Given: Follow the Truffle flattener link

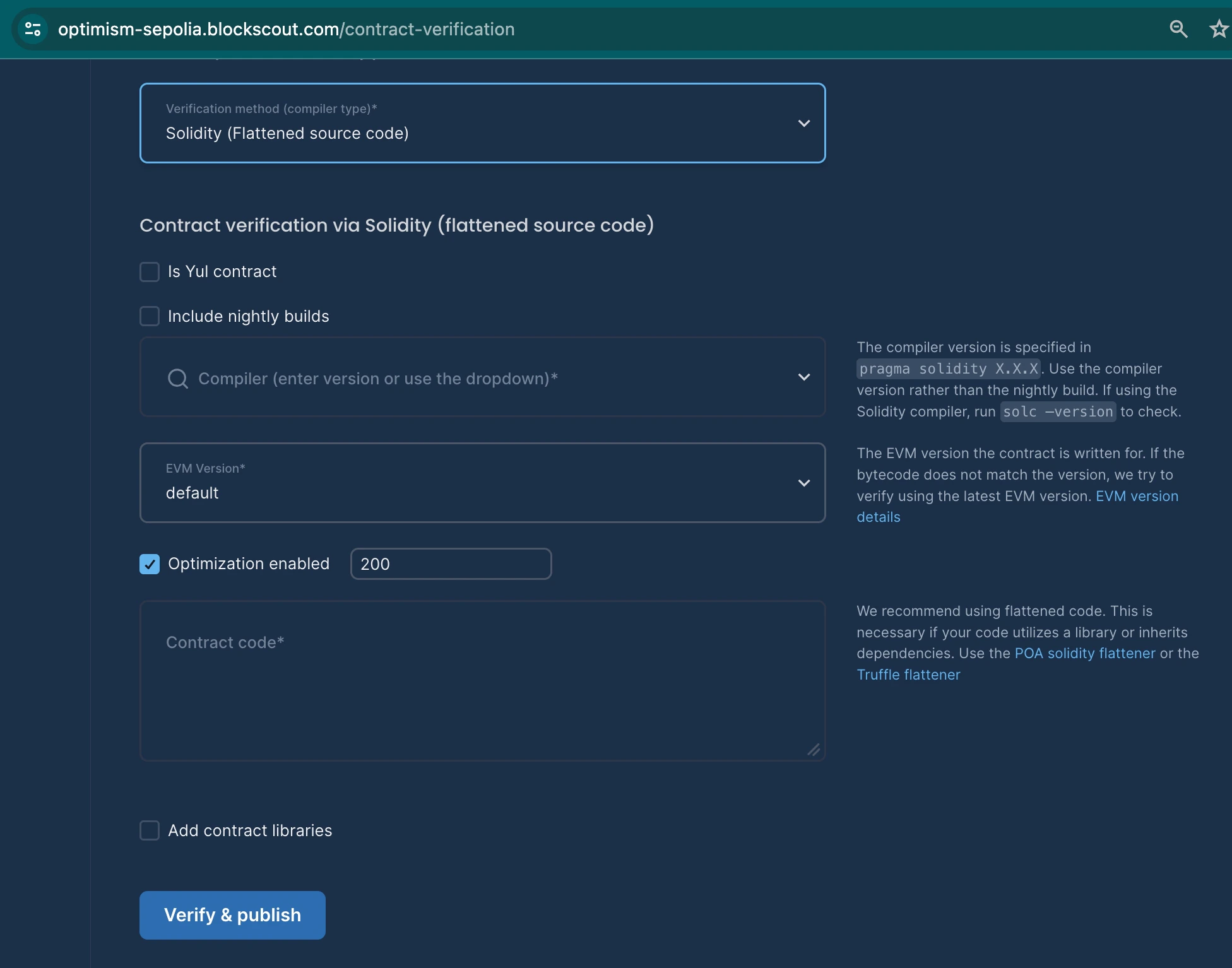Looking at the screenshot, I should coord(908,675).
